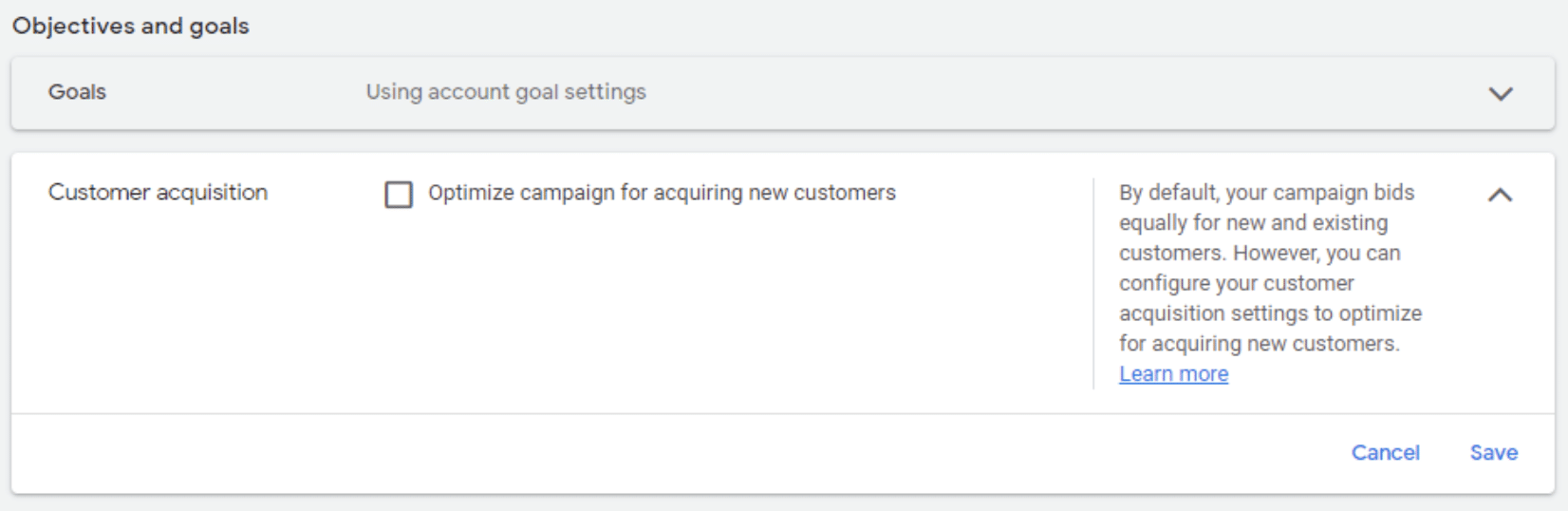Click the 'customers. However, you can' help line
The height and width of the screenshot is (511, 1568).
coord(1260,254)
